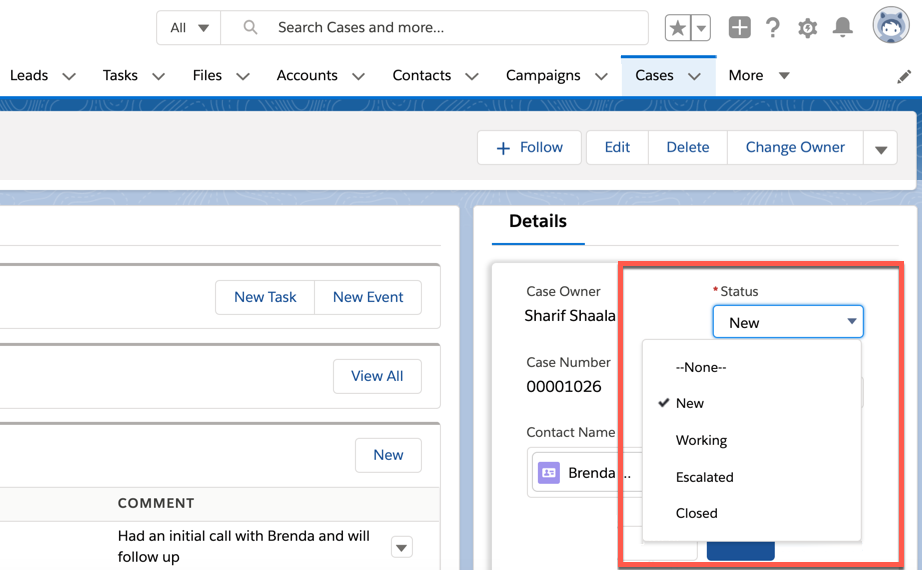
Task: Expand the Campaigns tab chevron
Action: point(601,76)
